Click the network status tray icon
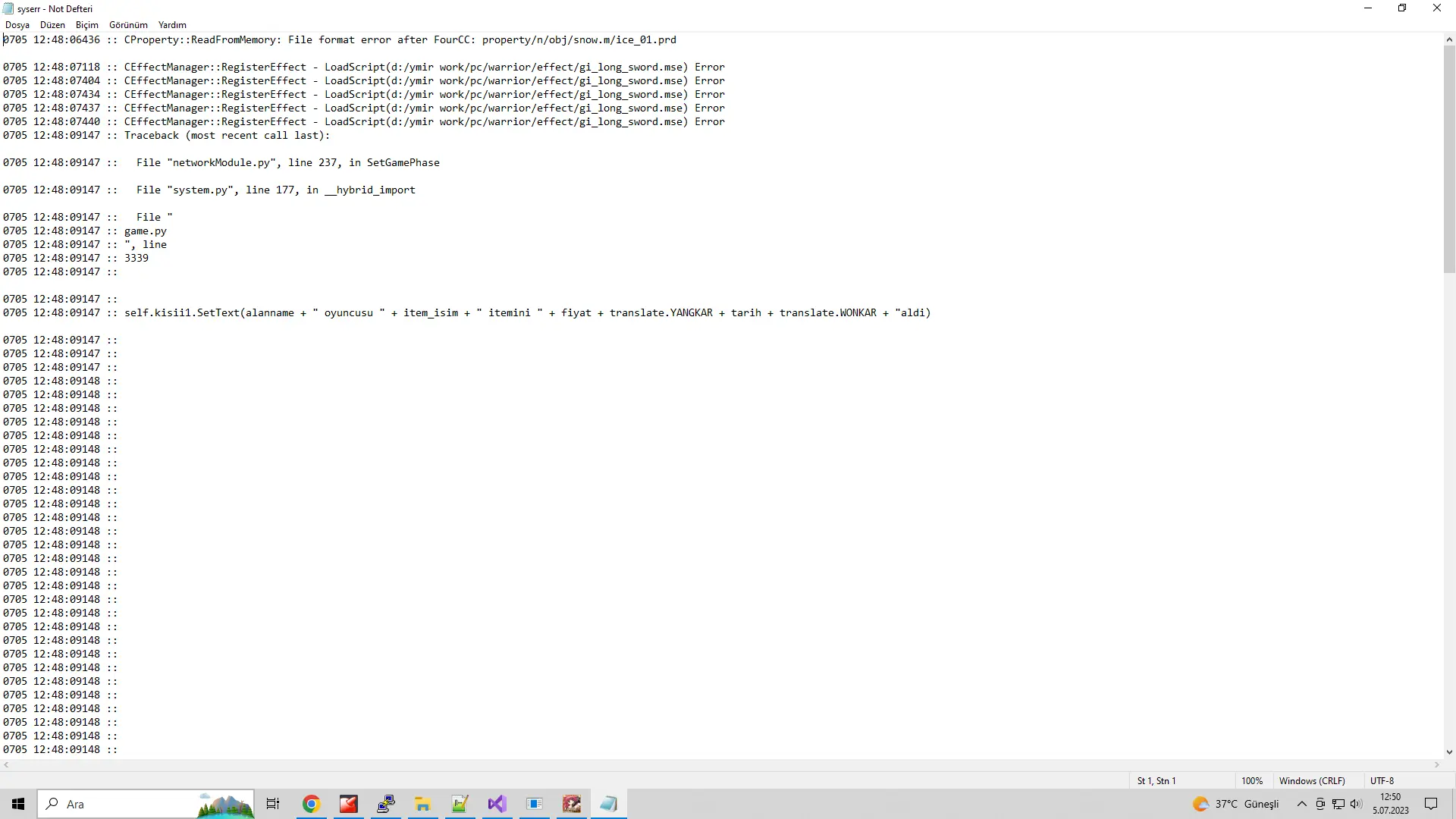Screen dimensions: 1456x819 tap(1338, 804)
